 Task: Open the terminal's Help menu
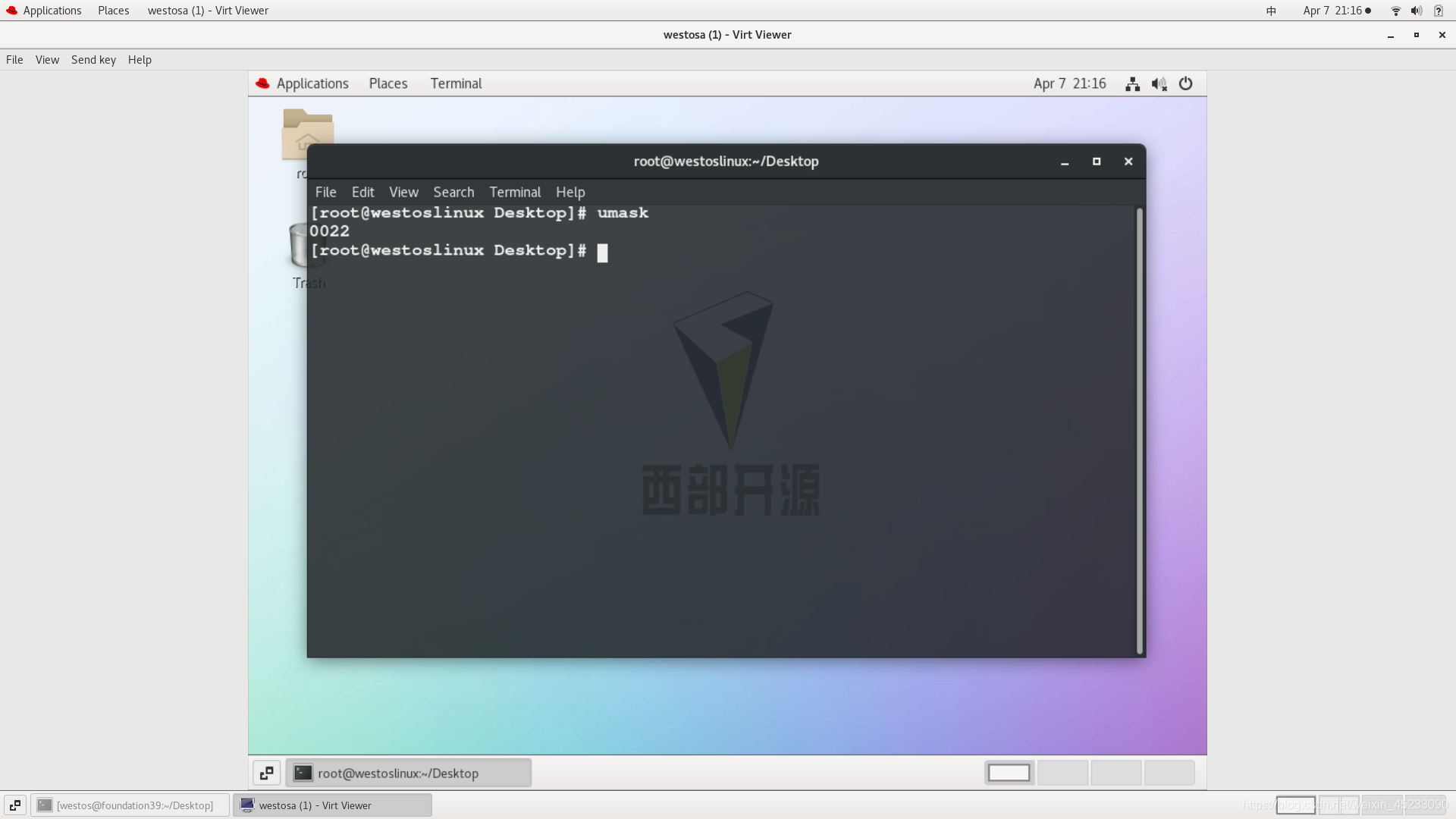pos(570,193)
